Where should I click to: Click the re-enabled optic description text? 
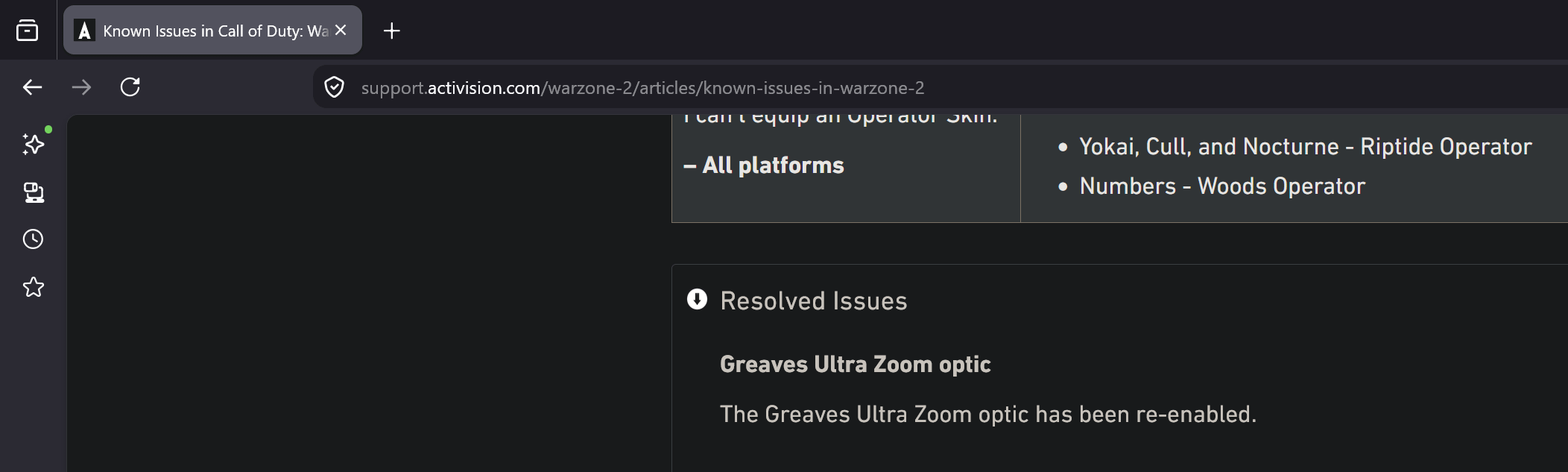(988, 414)
